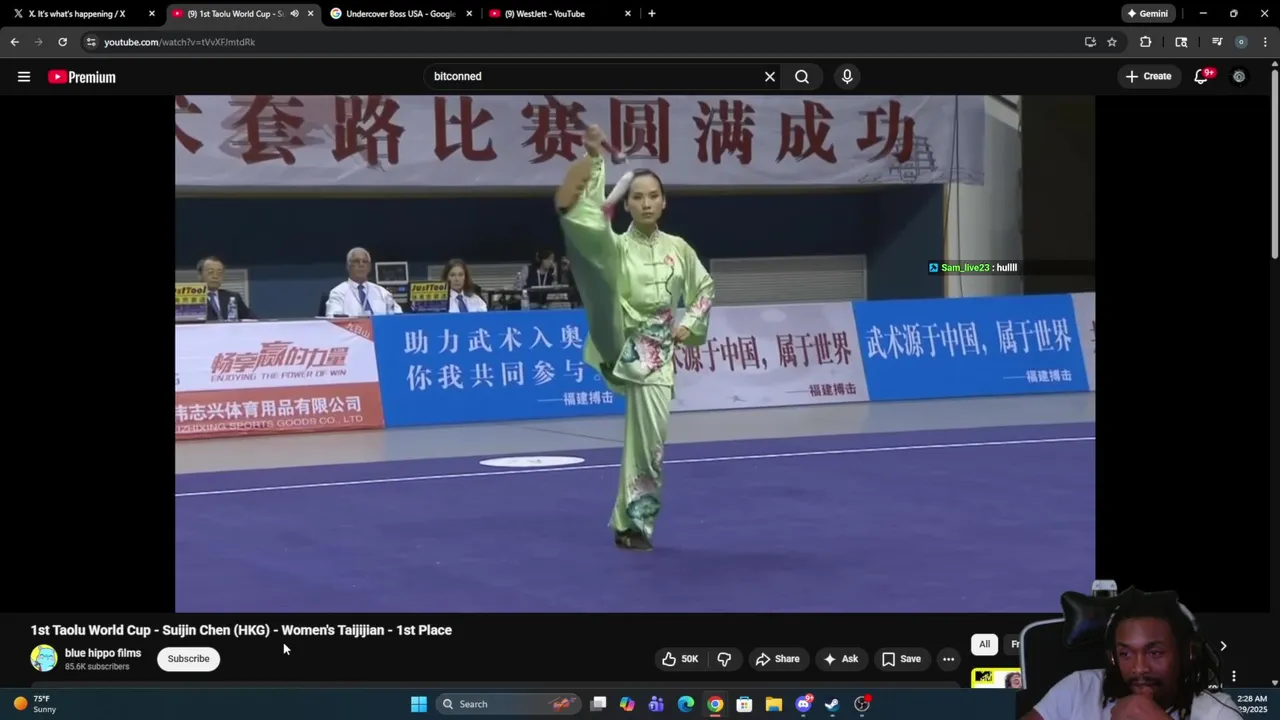Click the video title text

241,630
